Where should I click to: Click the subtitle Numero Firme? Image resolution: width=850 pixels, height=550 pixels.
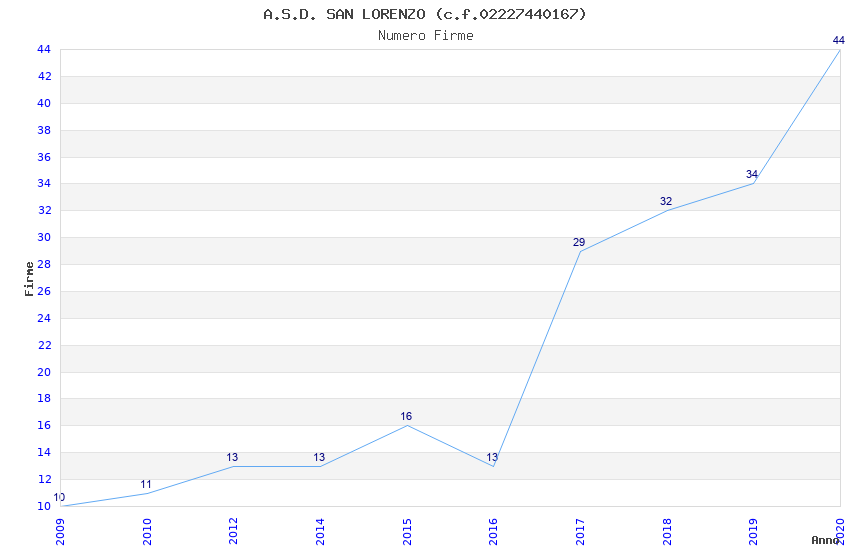(x=426, y=36)
